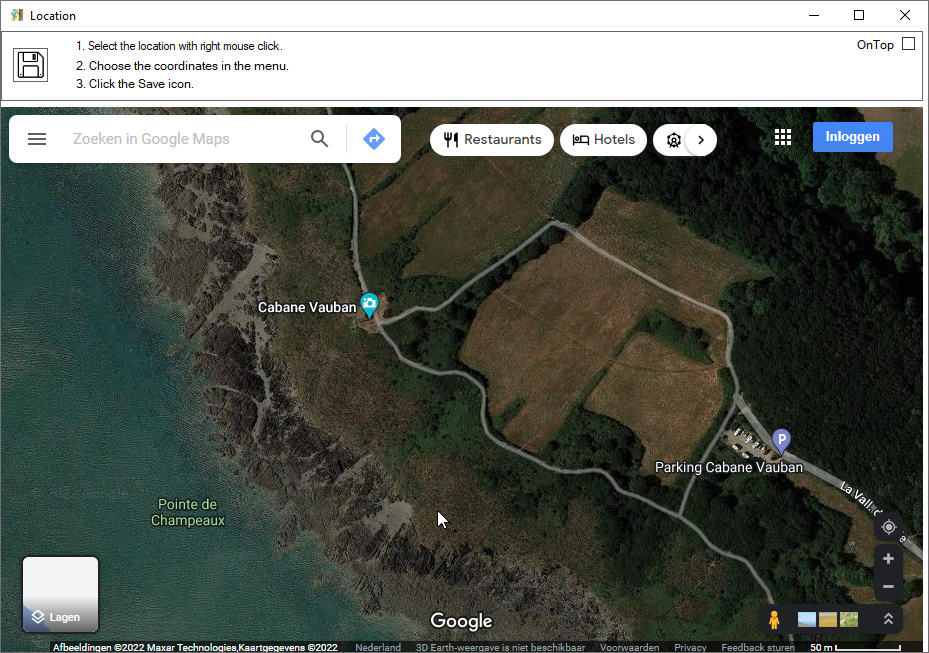
Task: Click the Save floppy disk icon
Action: coord(30,65)
